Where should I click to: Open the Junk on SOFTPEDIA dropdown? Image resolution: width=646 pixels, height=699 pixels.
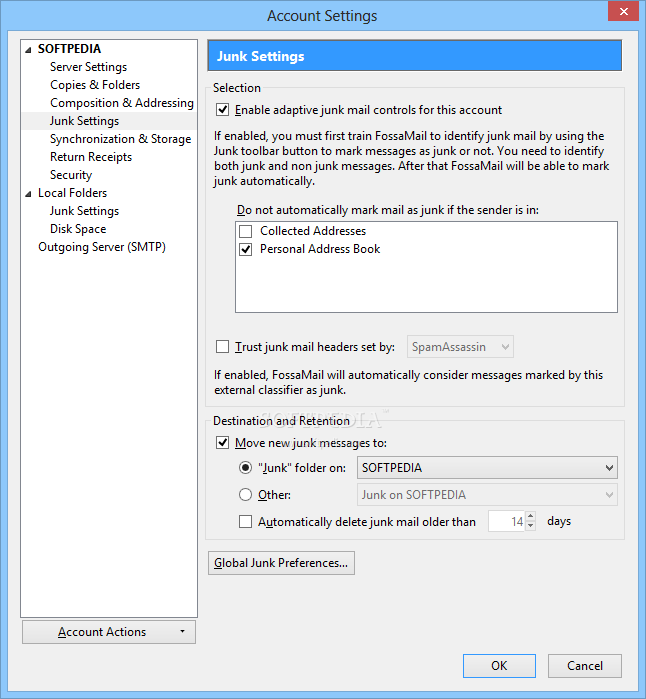pyautogui.click(x=487, y=495)
